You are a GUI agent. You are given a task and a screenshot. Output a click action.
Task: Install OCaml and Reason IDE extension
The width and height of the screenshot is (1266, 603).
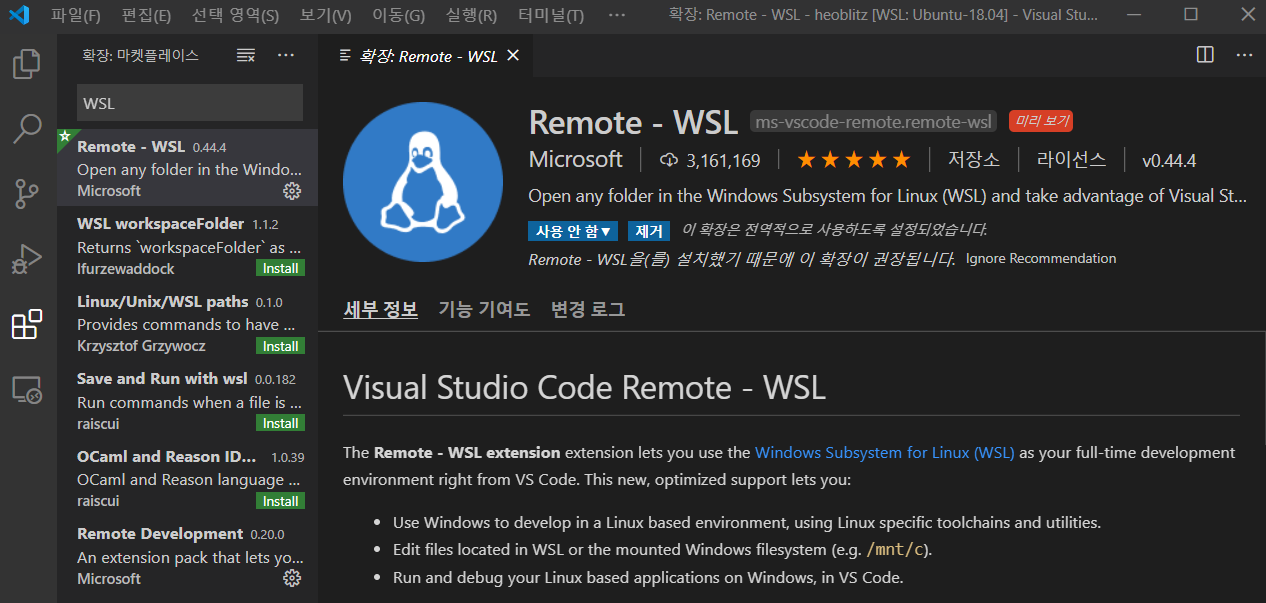pos(281,501)
